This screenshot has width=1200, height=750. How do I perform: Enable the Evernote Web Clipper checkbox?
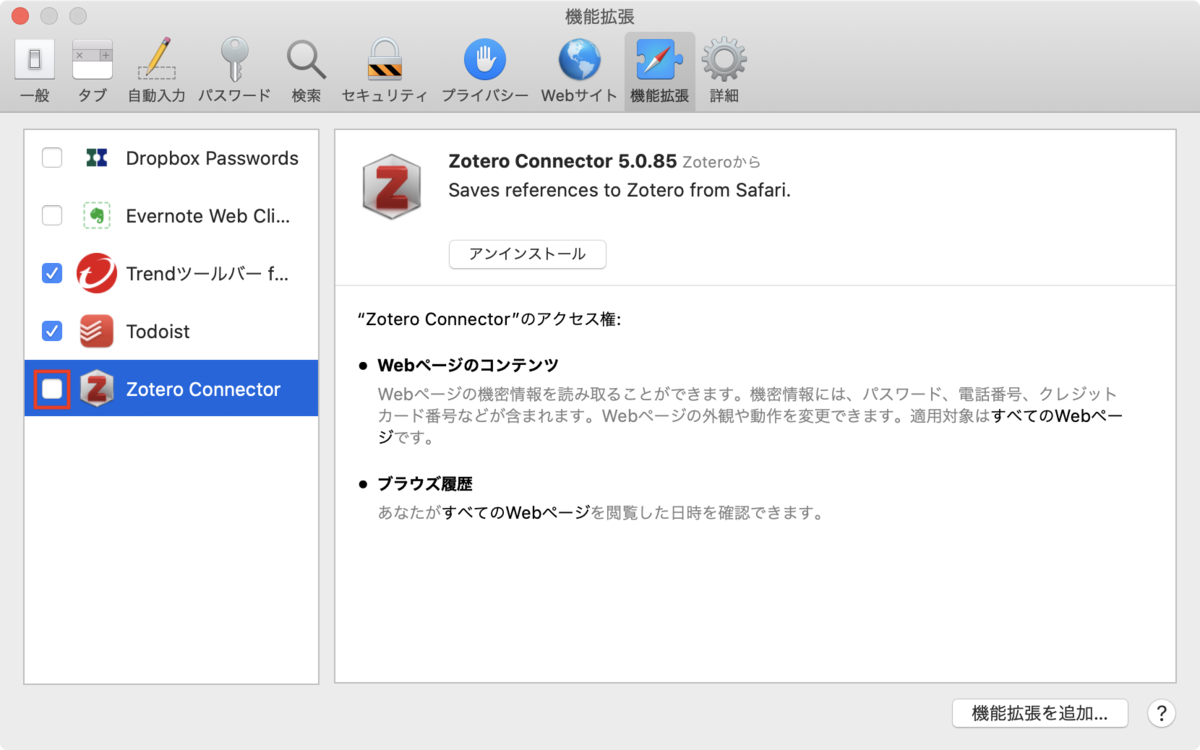pos(52,216)
